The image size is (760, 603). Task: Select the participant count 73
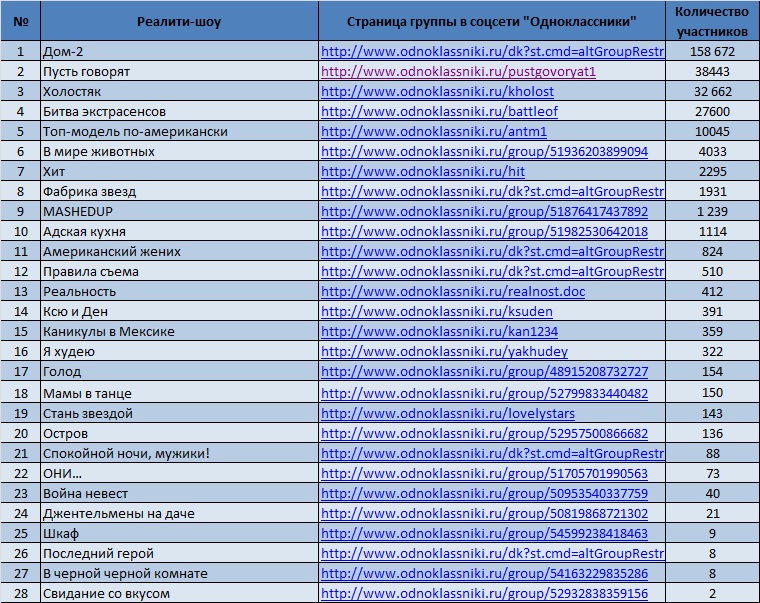712,474
